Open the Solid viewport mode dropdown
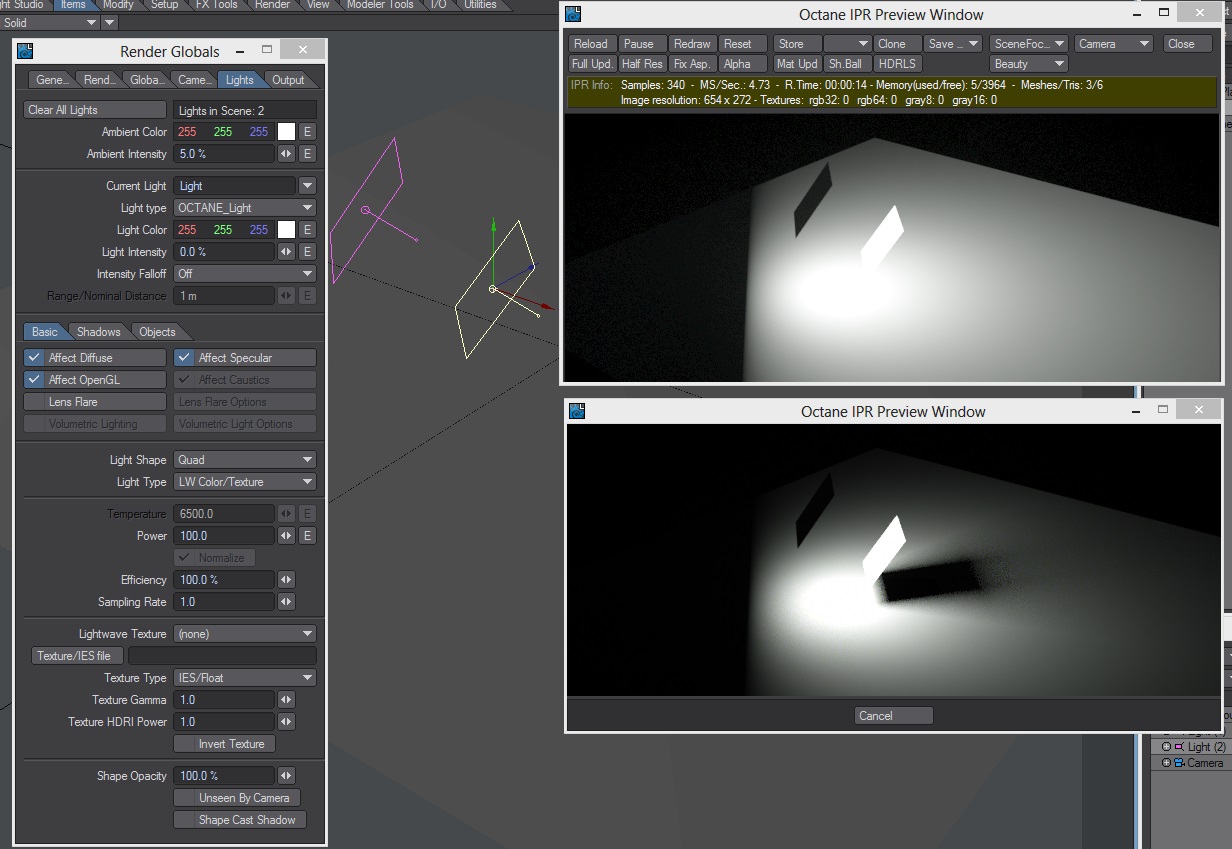 click(x=50, y=22)
